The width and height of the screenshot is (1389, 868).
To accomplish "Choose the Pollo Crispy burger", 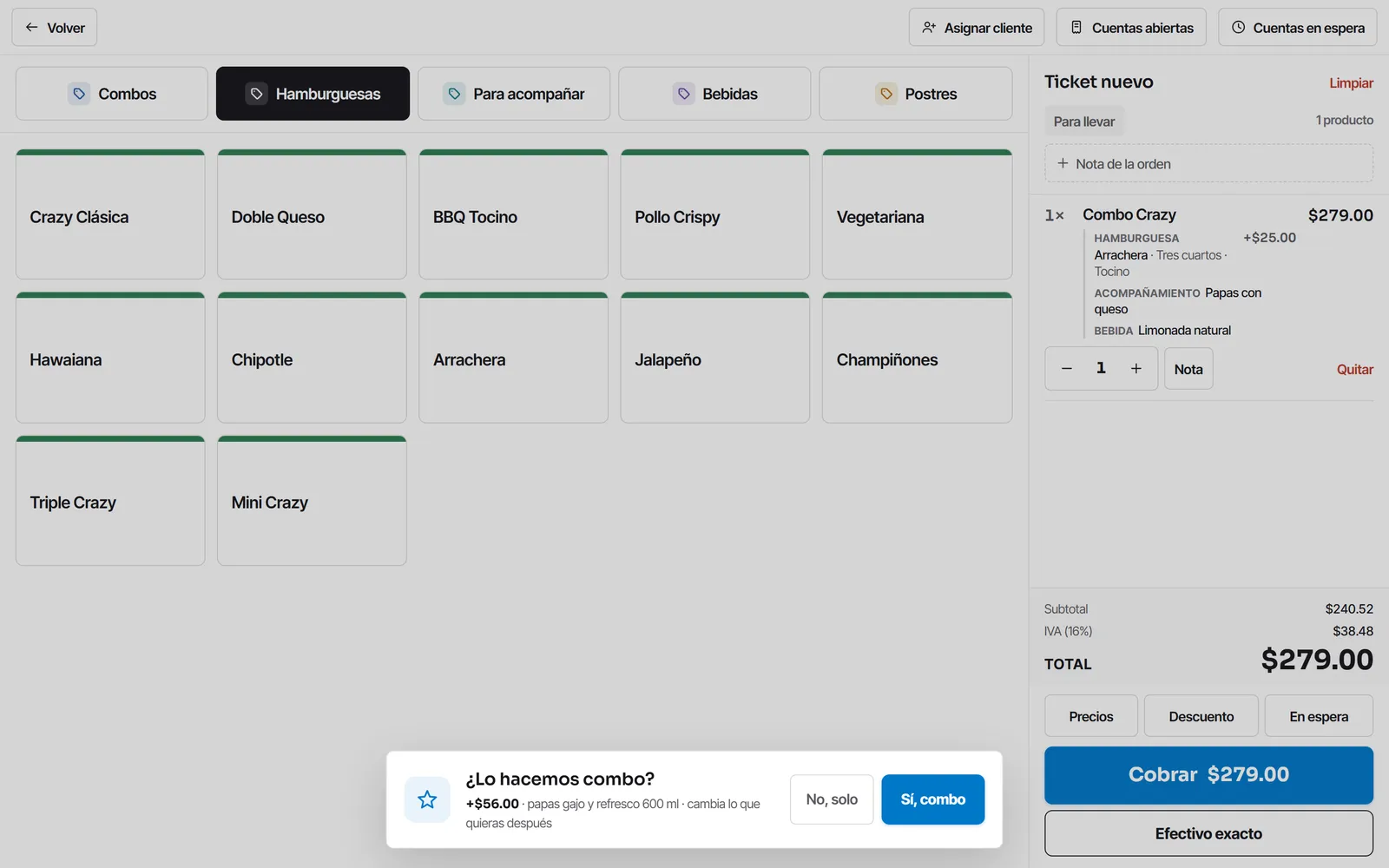I will (x=715, y=214).
